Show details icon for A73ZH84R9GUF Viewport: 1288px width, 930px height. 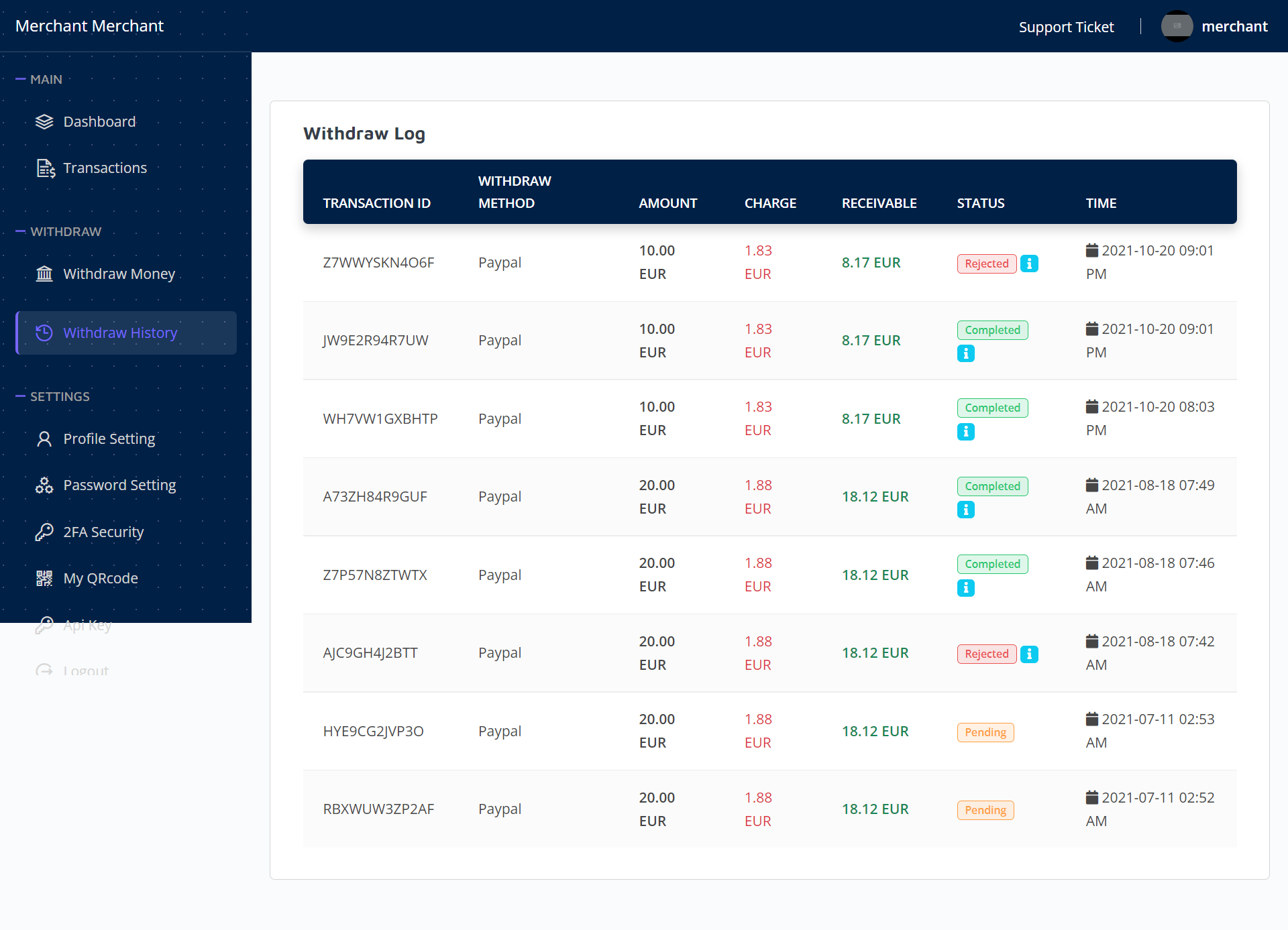click(x=965, y=510)
